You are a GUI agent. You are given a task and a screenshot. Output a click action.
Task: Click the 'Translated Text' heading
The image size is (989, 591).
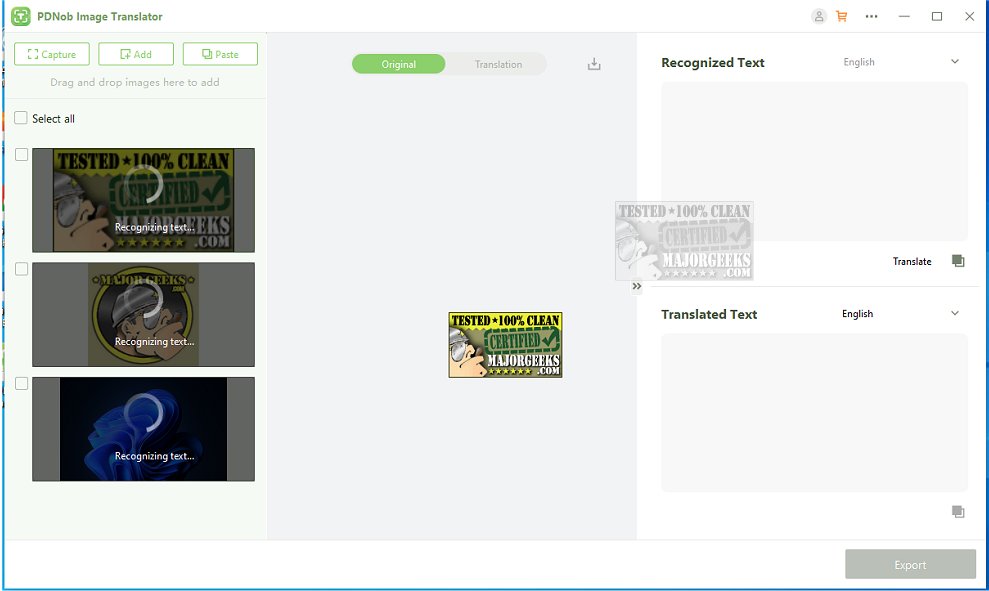coord(709,314)
